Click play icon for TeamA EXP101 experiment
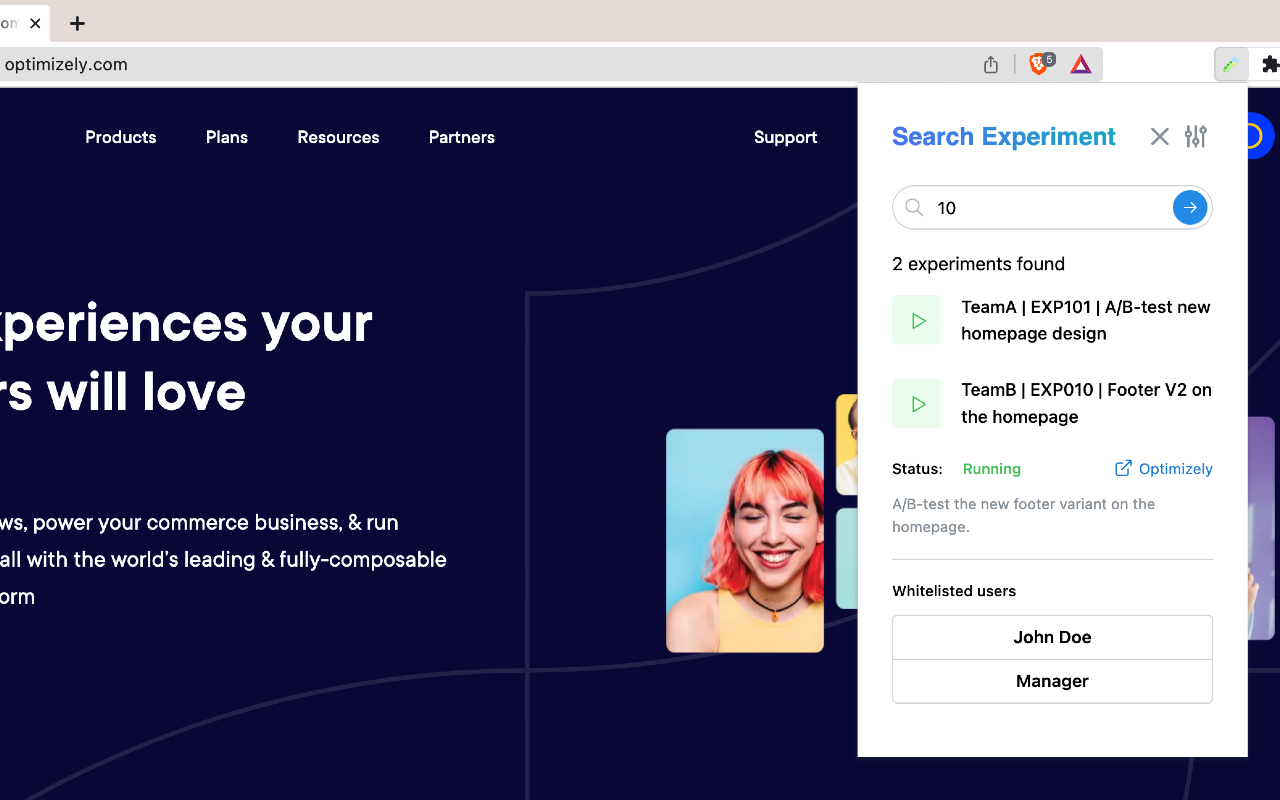Image resolution: width=1280 pixels, height=800 pixels. click(x=917, y=320)
